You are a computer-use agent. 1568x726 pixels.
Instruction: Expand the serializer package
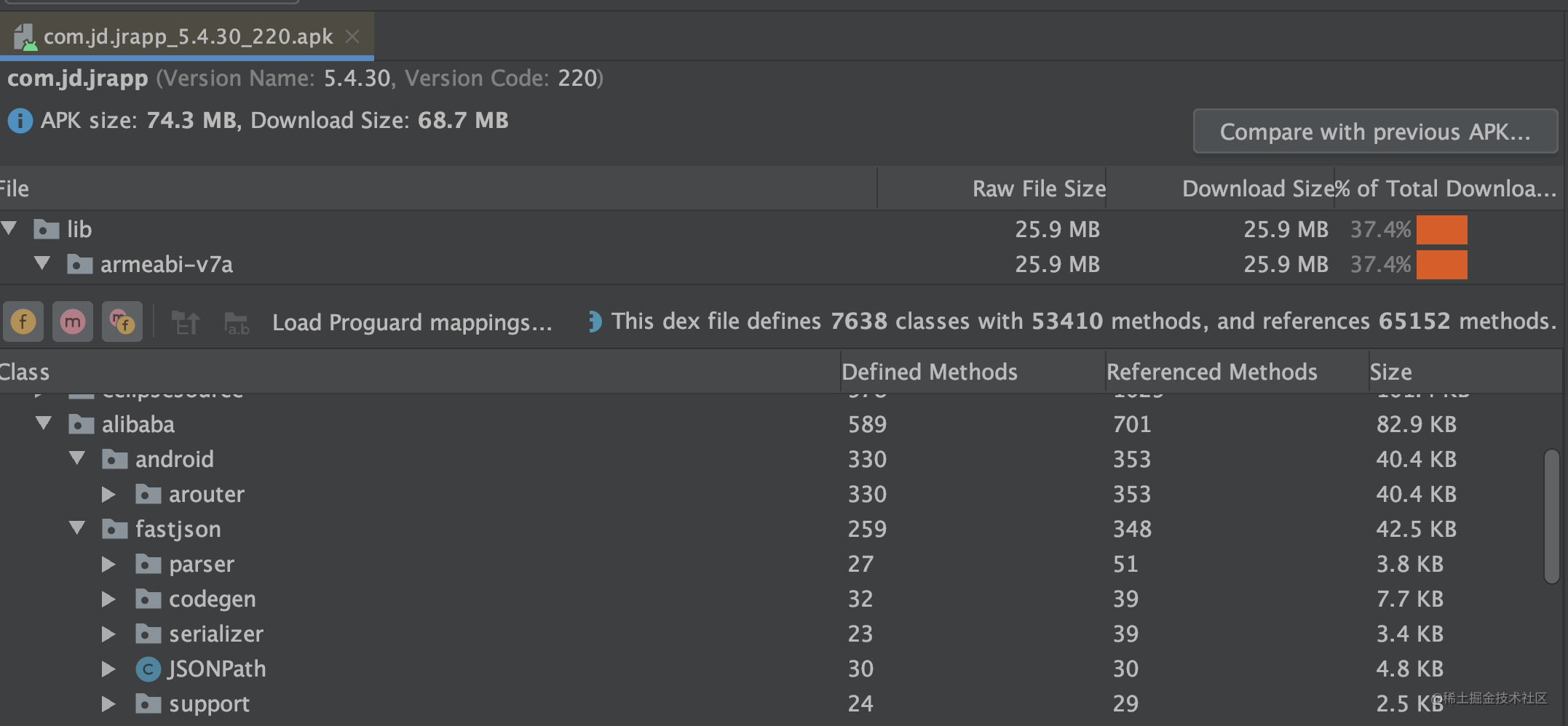[109, 634]
